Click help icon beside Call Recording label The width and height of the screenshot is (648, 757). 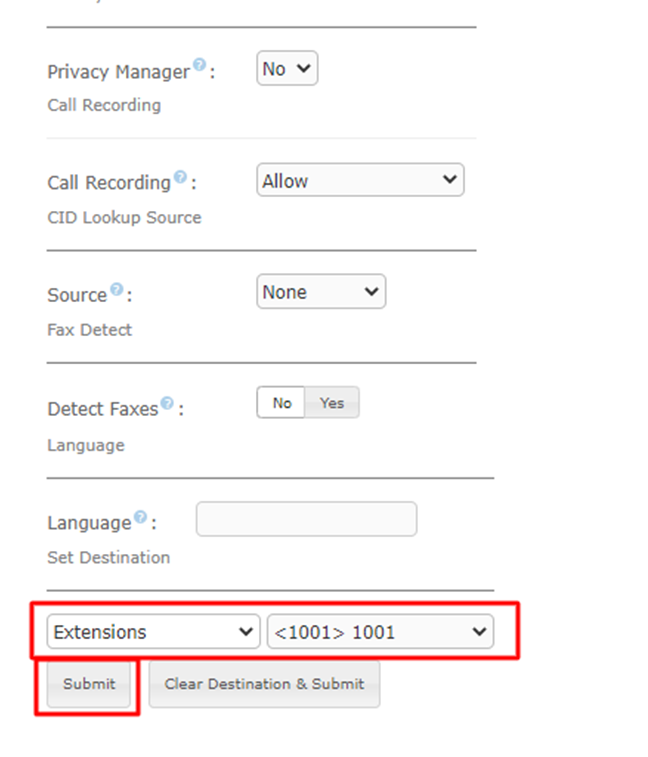[x=180, y=177]
